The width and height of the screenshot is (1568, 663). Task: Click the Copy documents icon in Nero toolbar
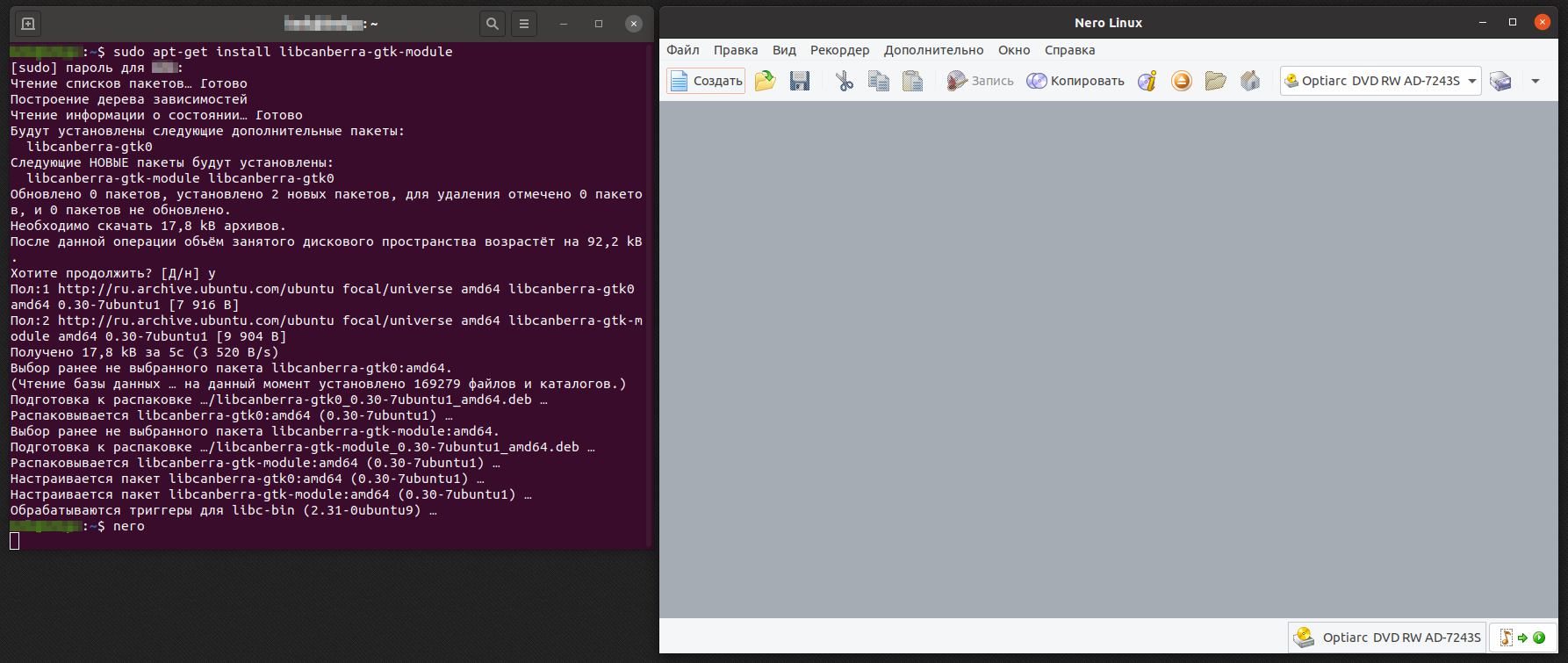(879, 81)
